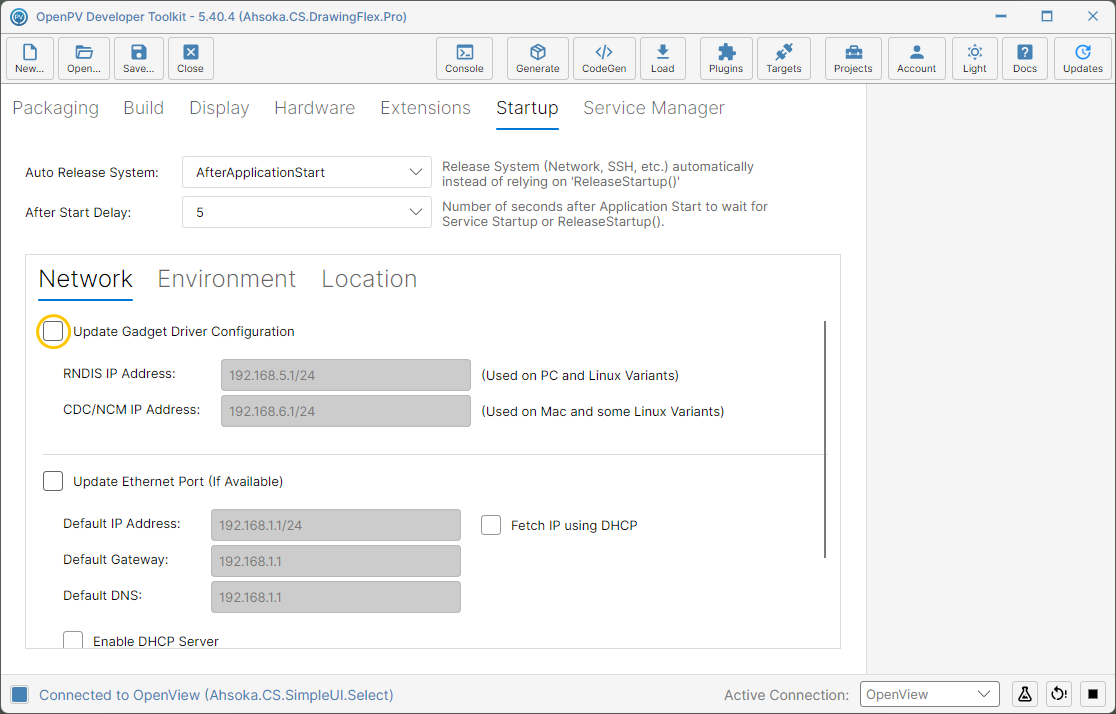This screenshot has height=714, width=1116.
Task: Maximize the OpenPV window
Action: tap(1047, 16)
